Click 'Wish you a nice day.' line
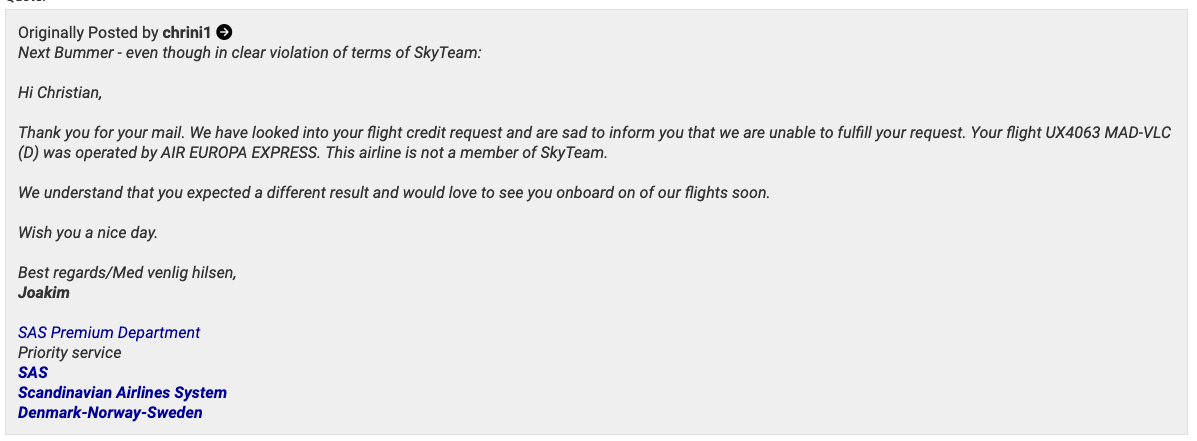 click(88, 233)
